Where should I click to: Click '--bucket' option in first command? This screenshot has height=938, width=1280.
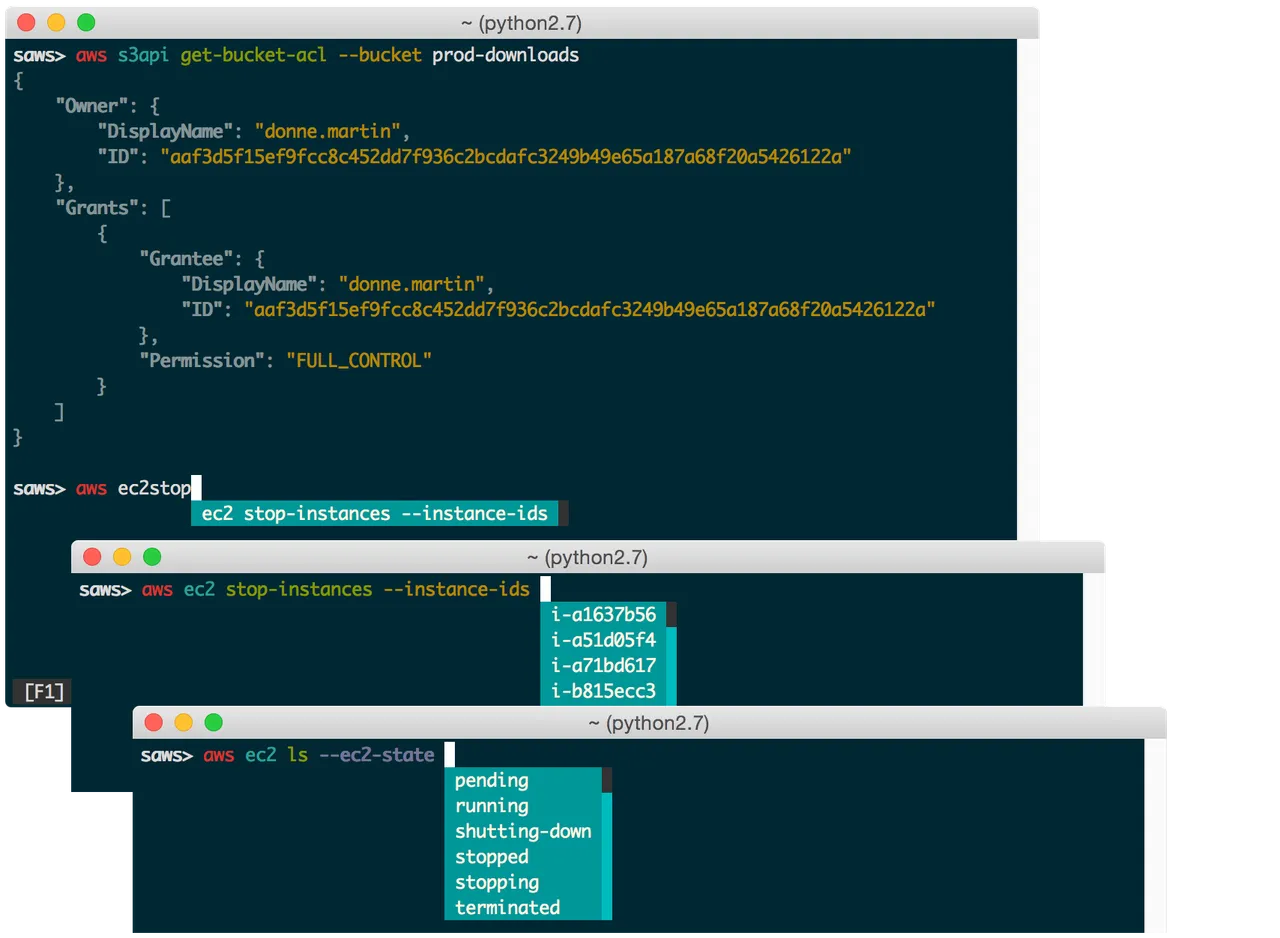point(380,55)
